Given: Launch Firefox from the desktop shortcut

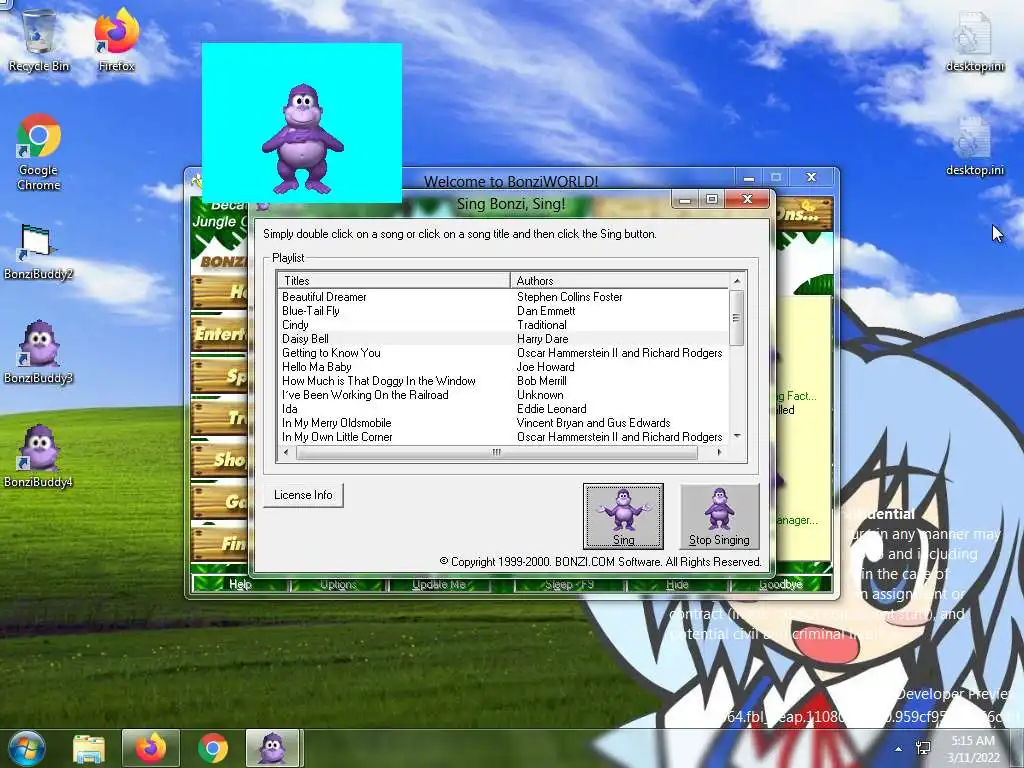Looking at the screenshot, I should [117, 40].
